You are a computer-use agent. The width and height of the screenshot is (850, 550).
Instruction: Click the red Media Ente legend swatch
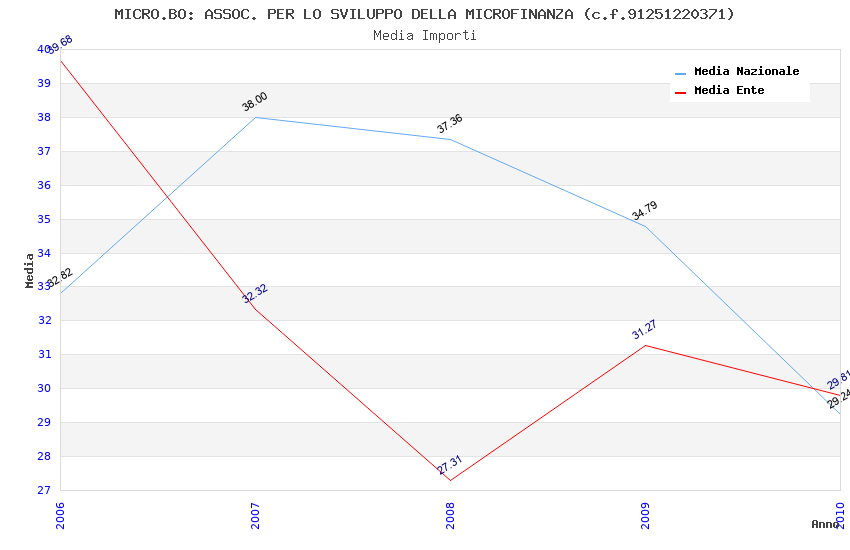coord(681,92)
